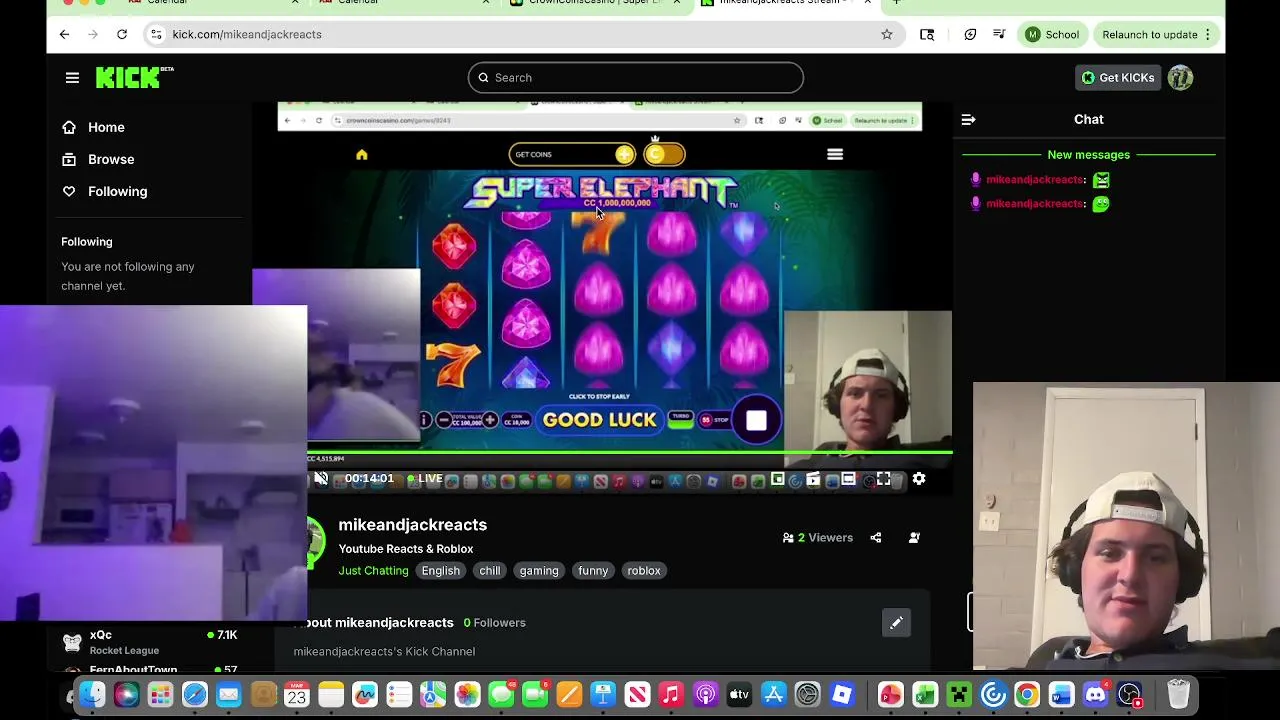Open the School profile chip
Image resolution: width=1280 pixels, height=720 pixels.
coord(1051,34)
